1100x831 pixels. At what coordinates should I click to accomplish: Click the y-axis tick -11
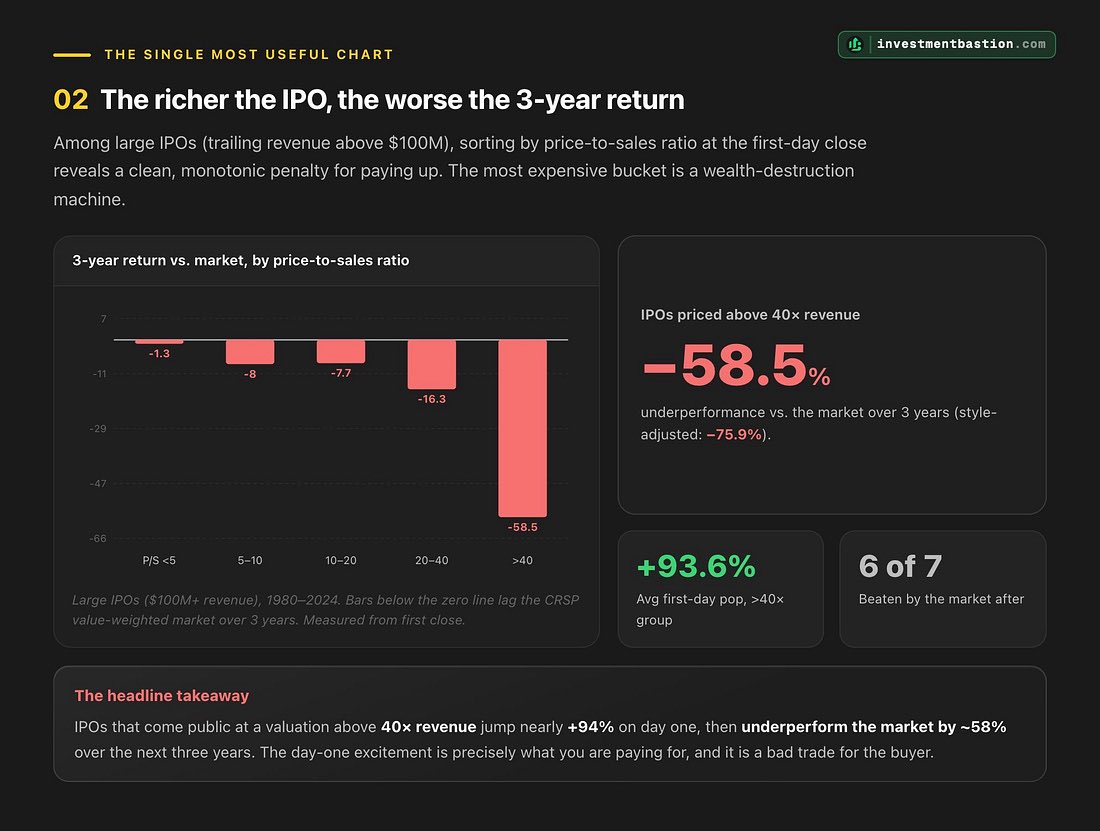point(100,374)
